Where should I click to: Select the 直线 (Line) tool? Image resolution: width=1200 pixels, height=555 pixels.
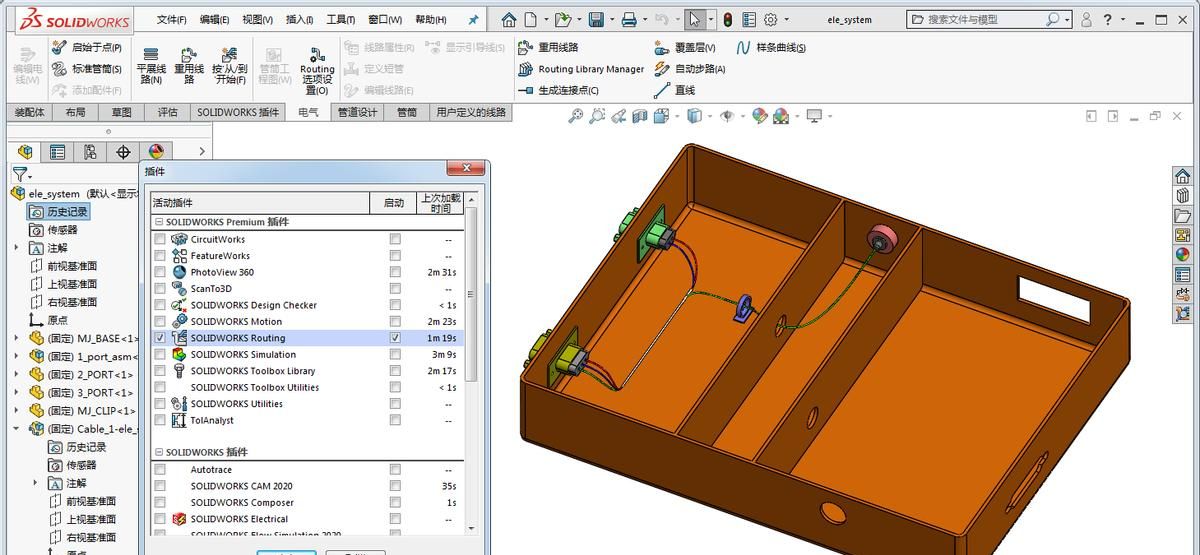click(x=675, y=90)
